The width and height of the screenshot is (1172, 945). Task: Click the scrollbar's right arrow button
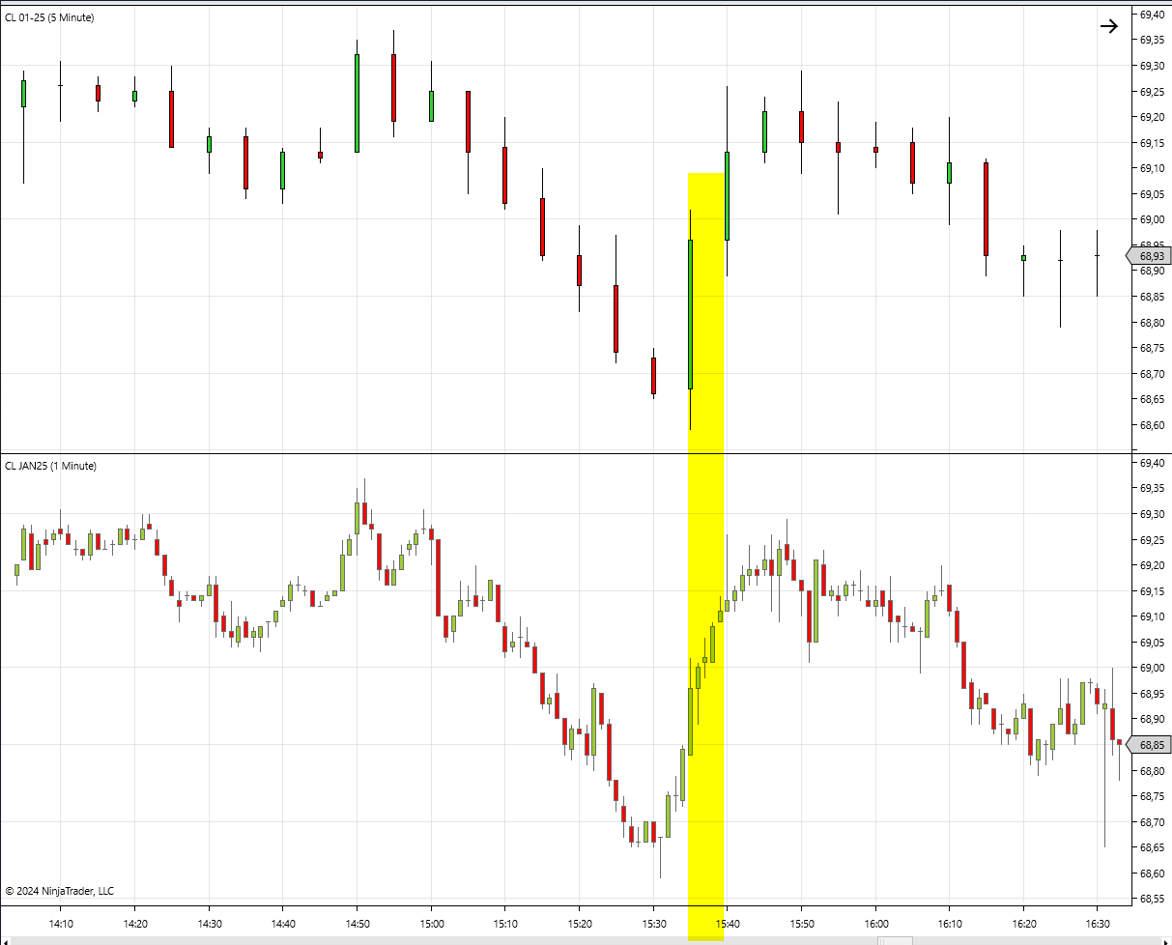pyautogui.click(x=1166, y=941)
